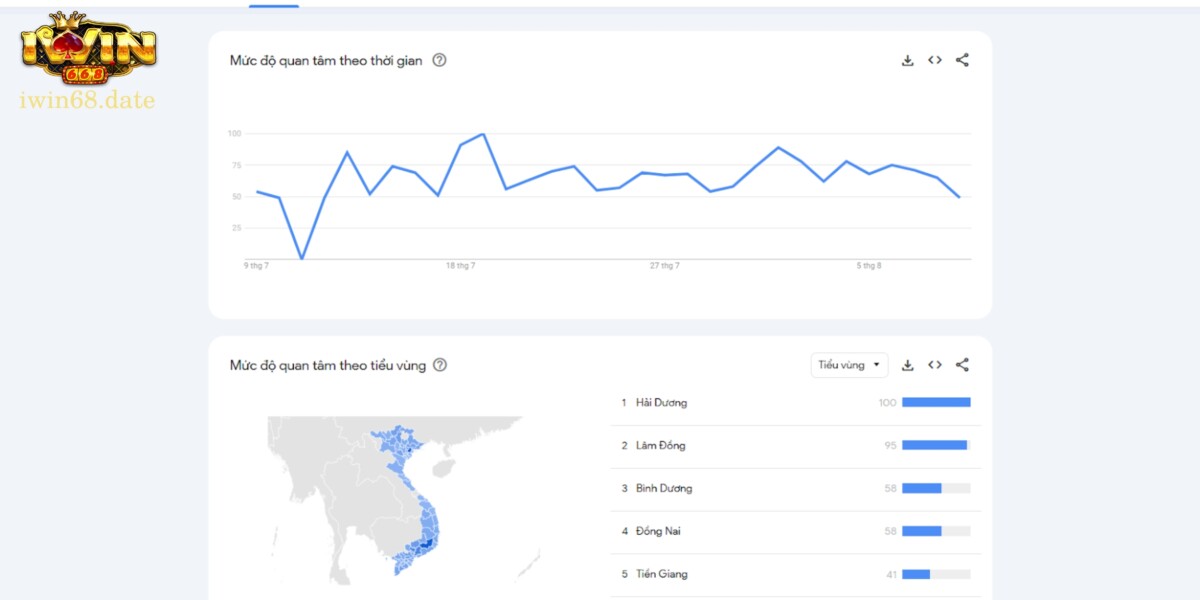Open the Tiền Giang region entry

click(x=661, y=574)
